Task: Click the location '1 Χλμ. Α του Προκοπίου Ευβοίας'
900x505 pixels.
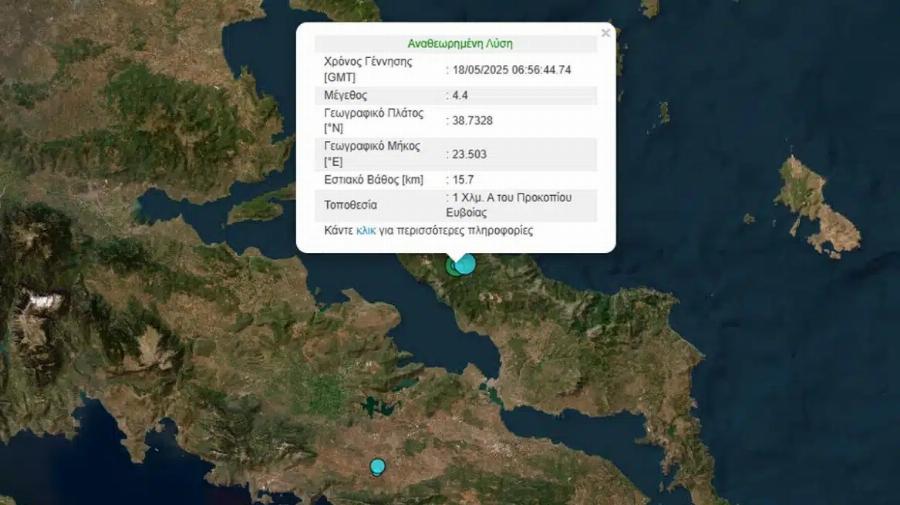Action: 509,205
